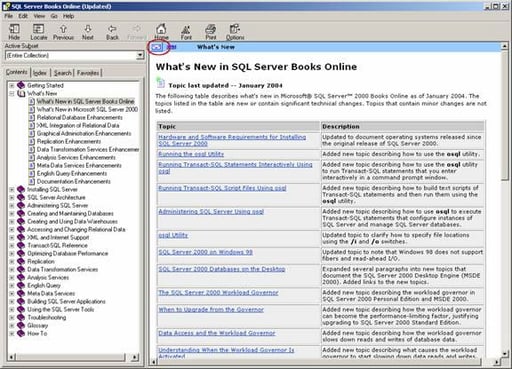
Task: Open the Go menu
Action: 54,16
